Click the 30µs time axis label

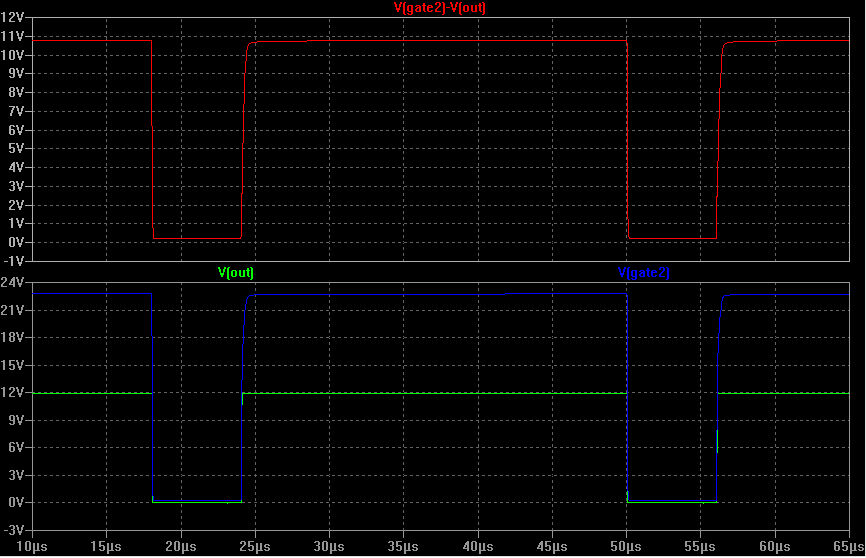point(329,547)
